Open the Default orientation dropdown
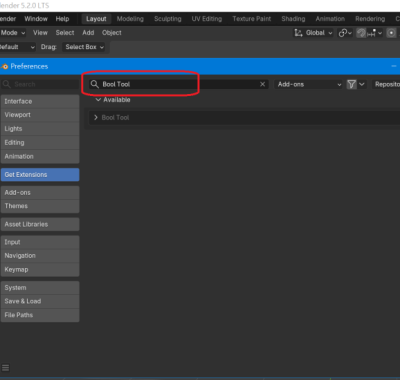 17,47
